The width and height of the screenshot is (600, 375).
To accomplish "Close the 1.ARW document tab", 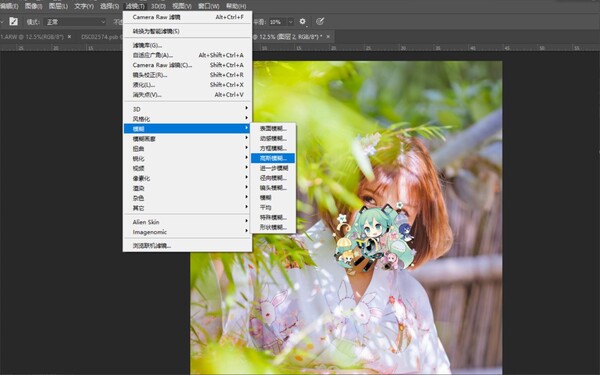I will click(69, 37).
